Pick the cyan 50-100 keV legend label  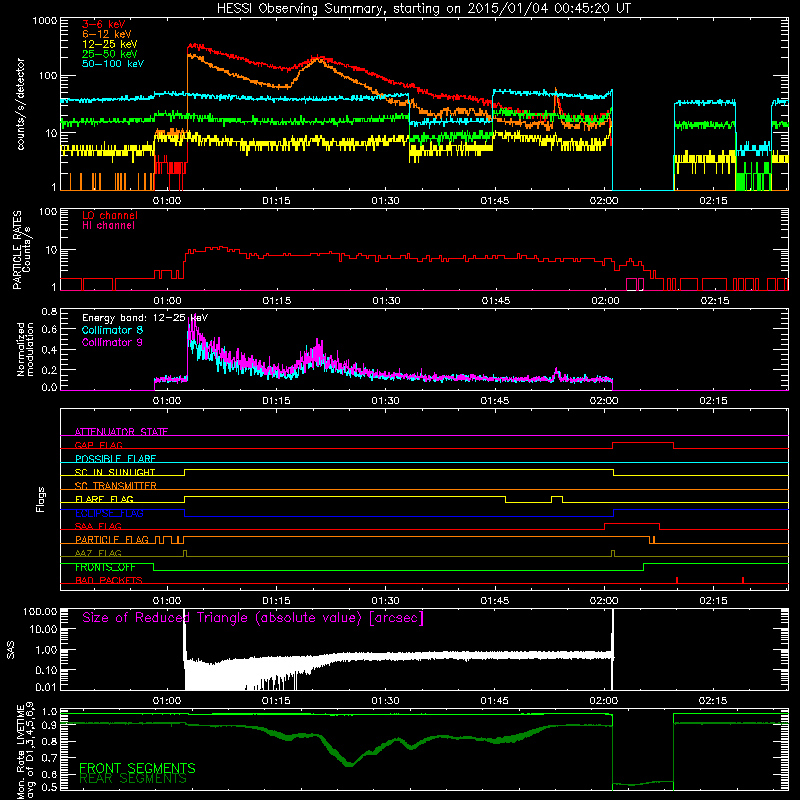(113, 64)
